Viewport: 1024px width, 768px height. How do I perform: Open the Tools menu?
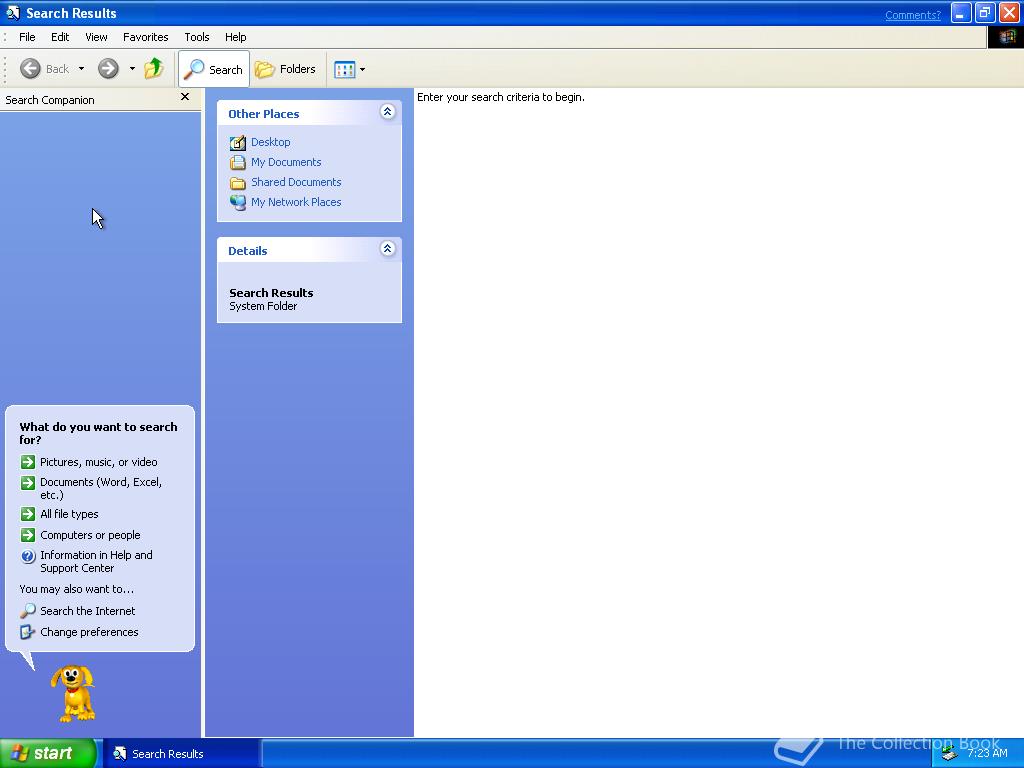point(197,37)
